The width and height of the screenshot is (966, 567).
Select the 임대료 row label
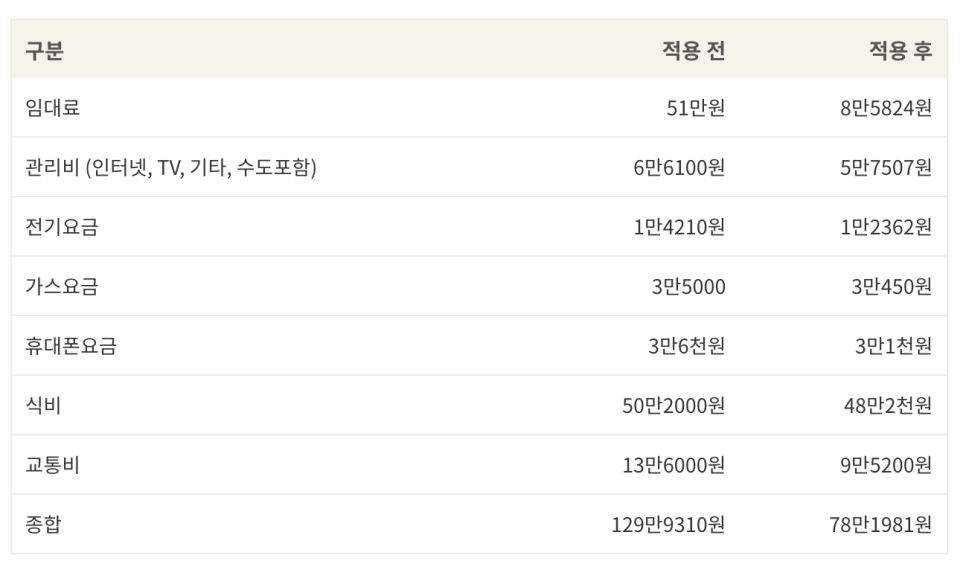(52, 108)
